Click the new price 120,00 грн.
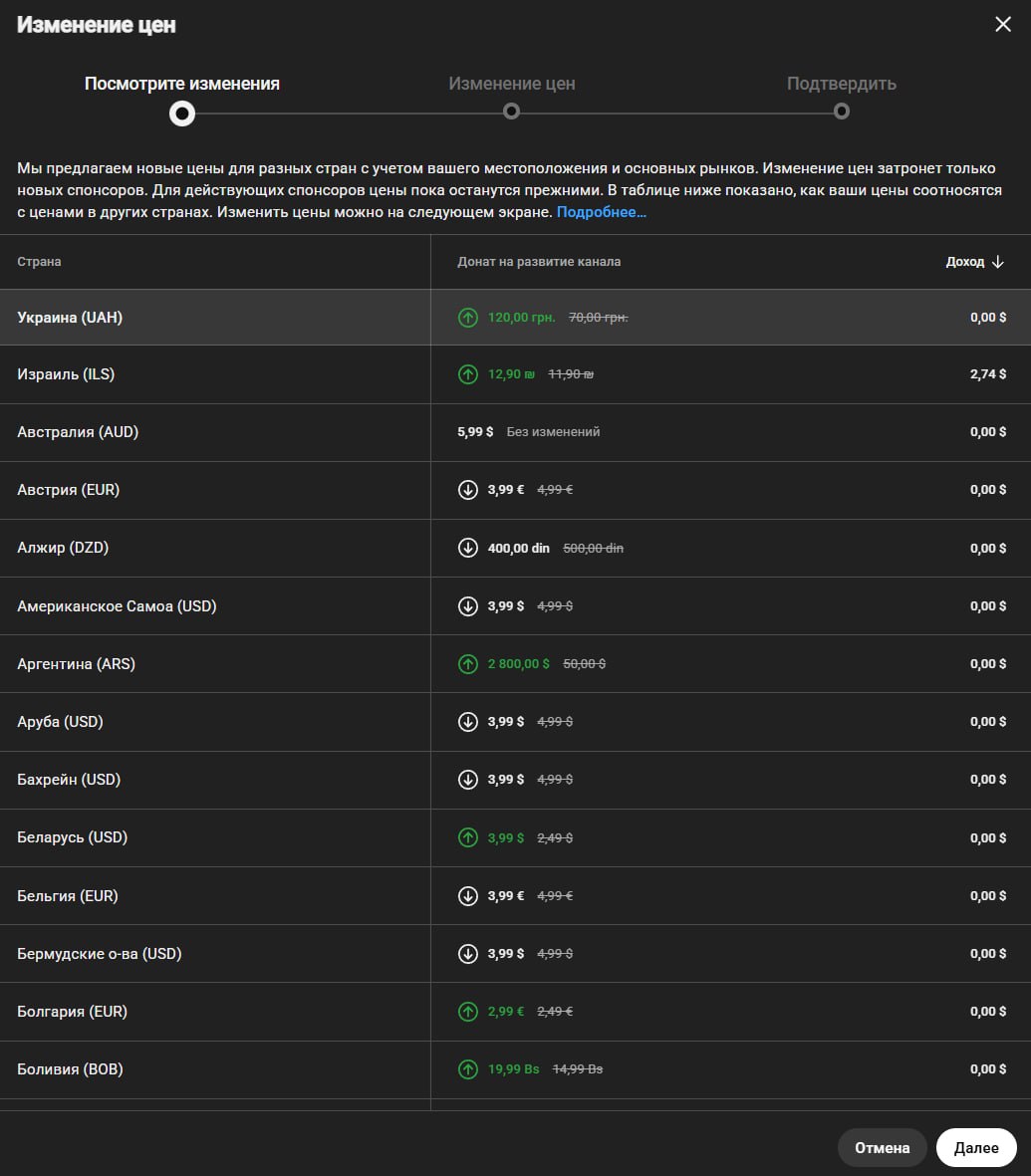Screen dimensions: 1031x1176 (x=522, y=318)
